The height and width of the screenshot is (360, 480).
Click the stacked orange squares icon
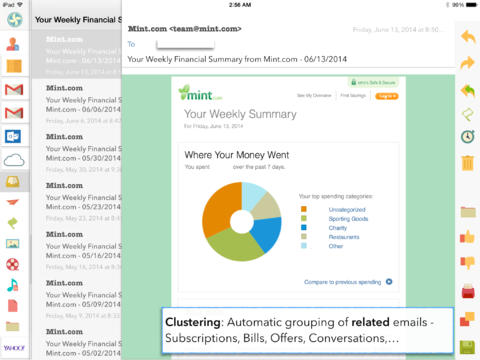[x=467, y=319]
